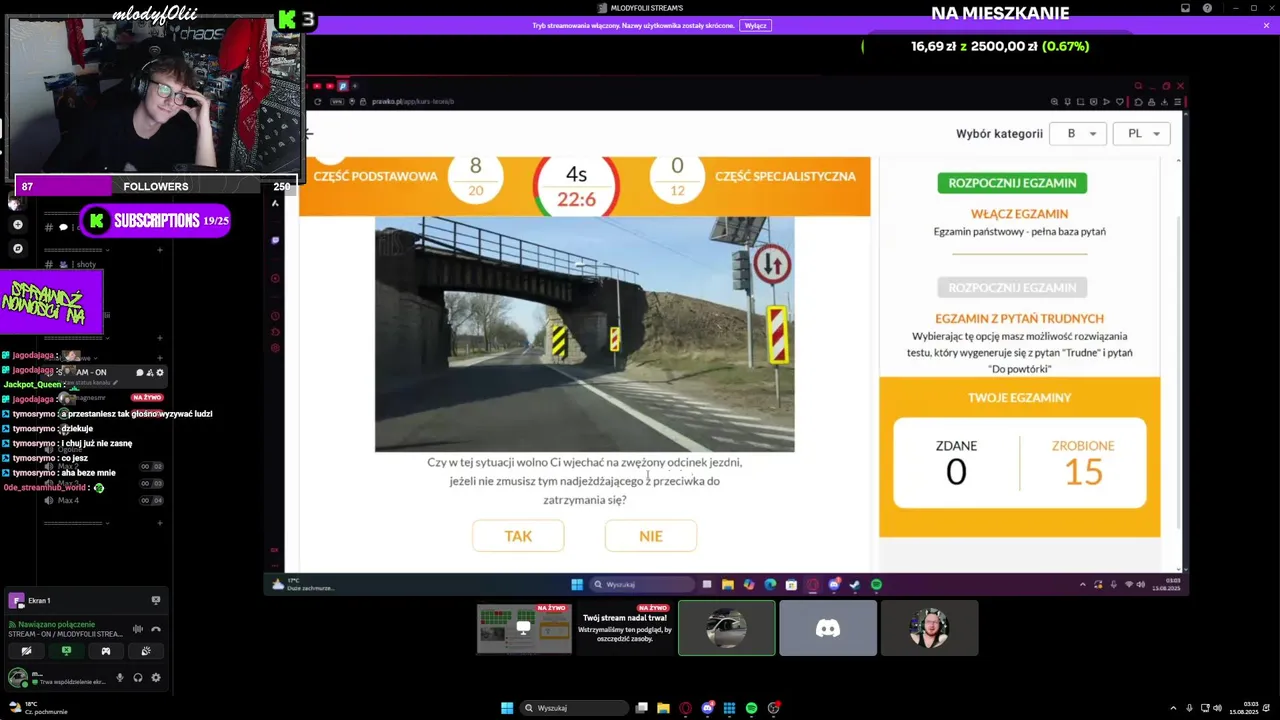Image resolution: width=1280 pixels, height=720 pixels.
Task: Open Edge on the streamed inner taskbar
Action: click(x=770, y=584)
